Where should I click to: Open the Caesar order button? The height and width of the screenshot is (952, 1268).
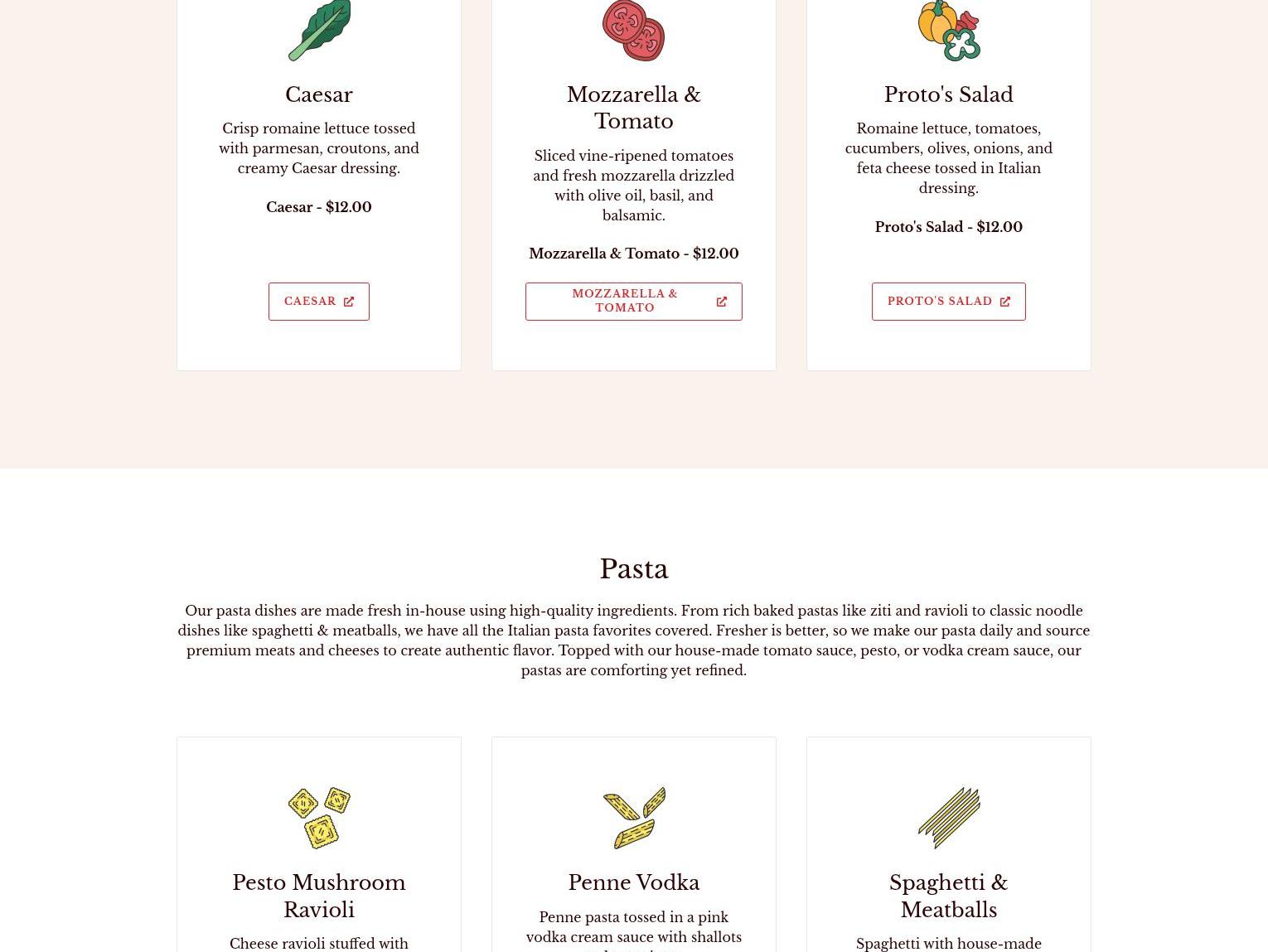pyautogui.click(x=319, y=302)
